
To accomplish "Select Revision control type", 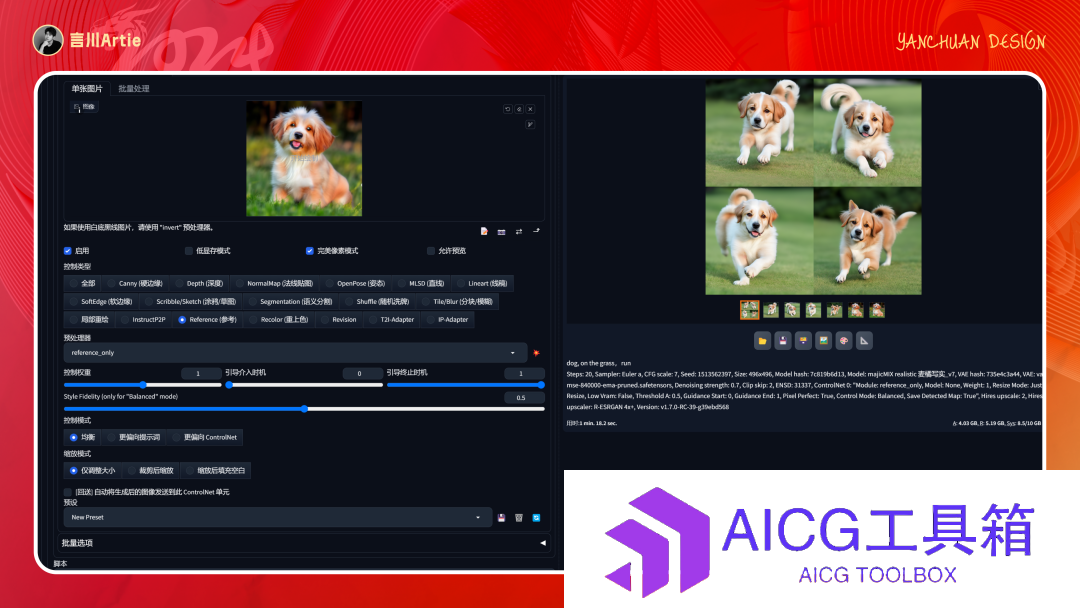I will 338,319.
